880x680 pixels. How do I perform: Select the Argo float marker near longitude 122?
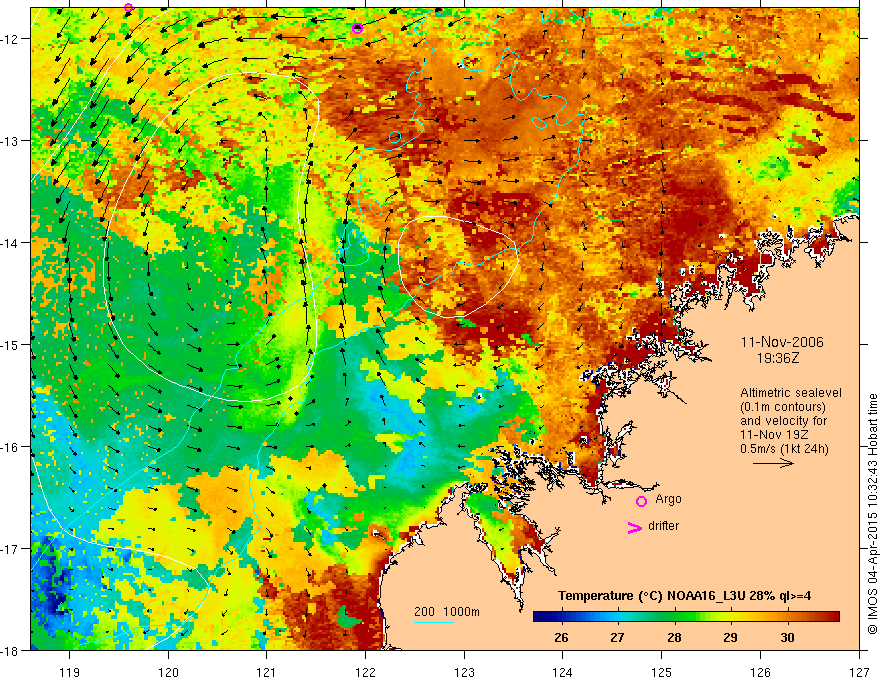coord(357,28)
